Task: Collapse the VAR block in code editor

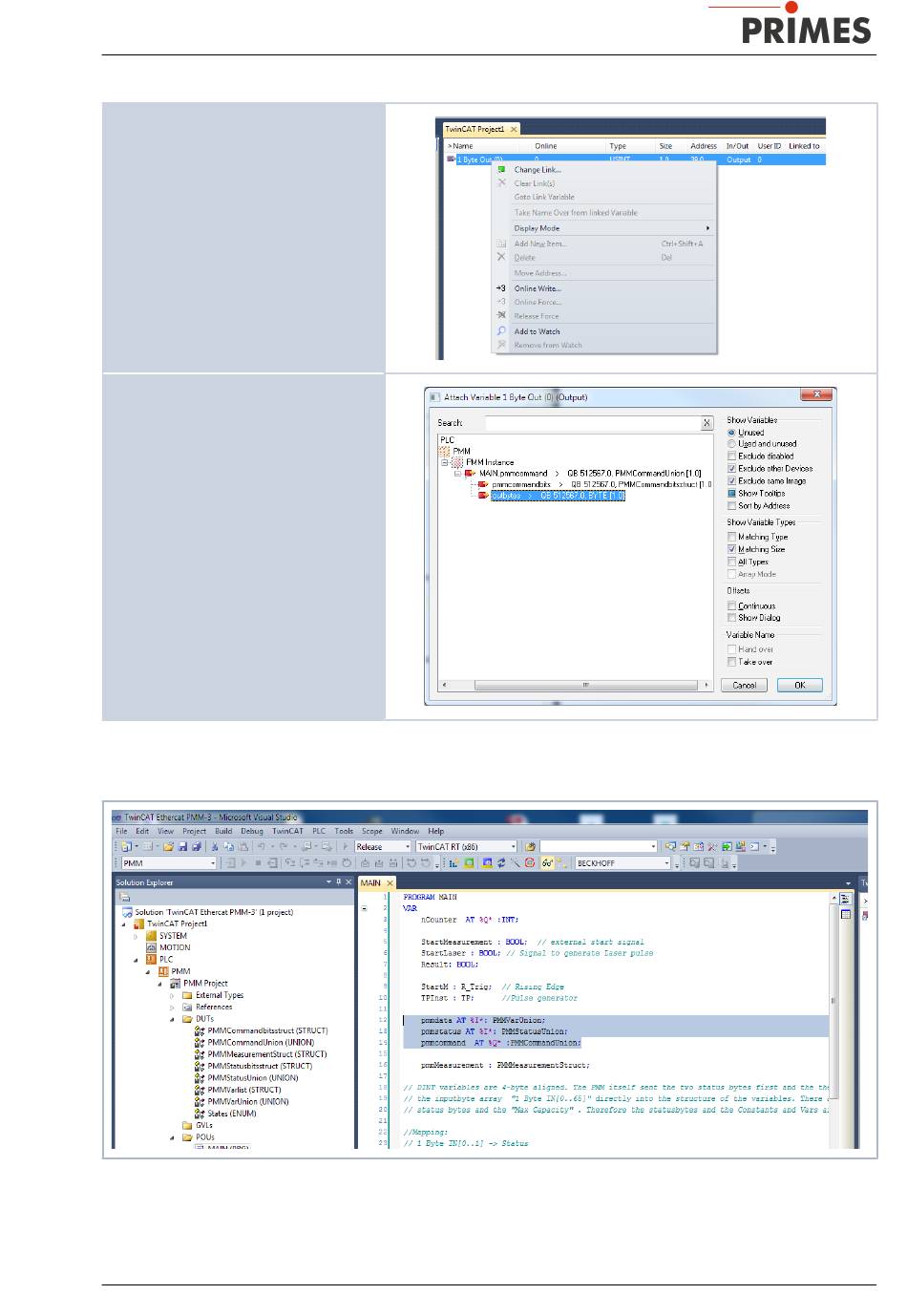Action: 365,909
